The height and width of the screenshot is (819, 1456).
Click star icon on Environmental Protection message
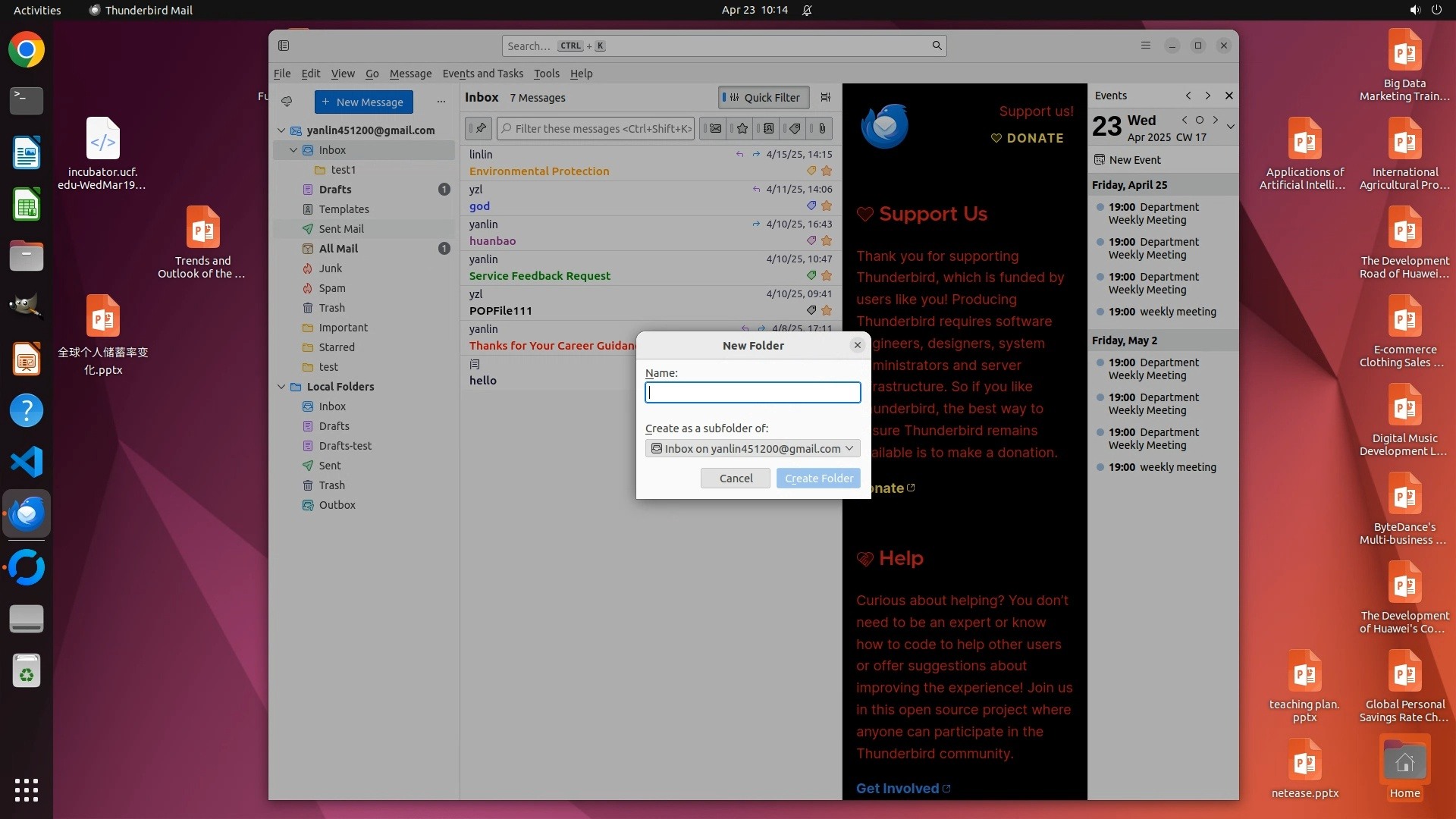[827, 171]
